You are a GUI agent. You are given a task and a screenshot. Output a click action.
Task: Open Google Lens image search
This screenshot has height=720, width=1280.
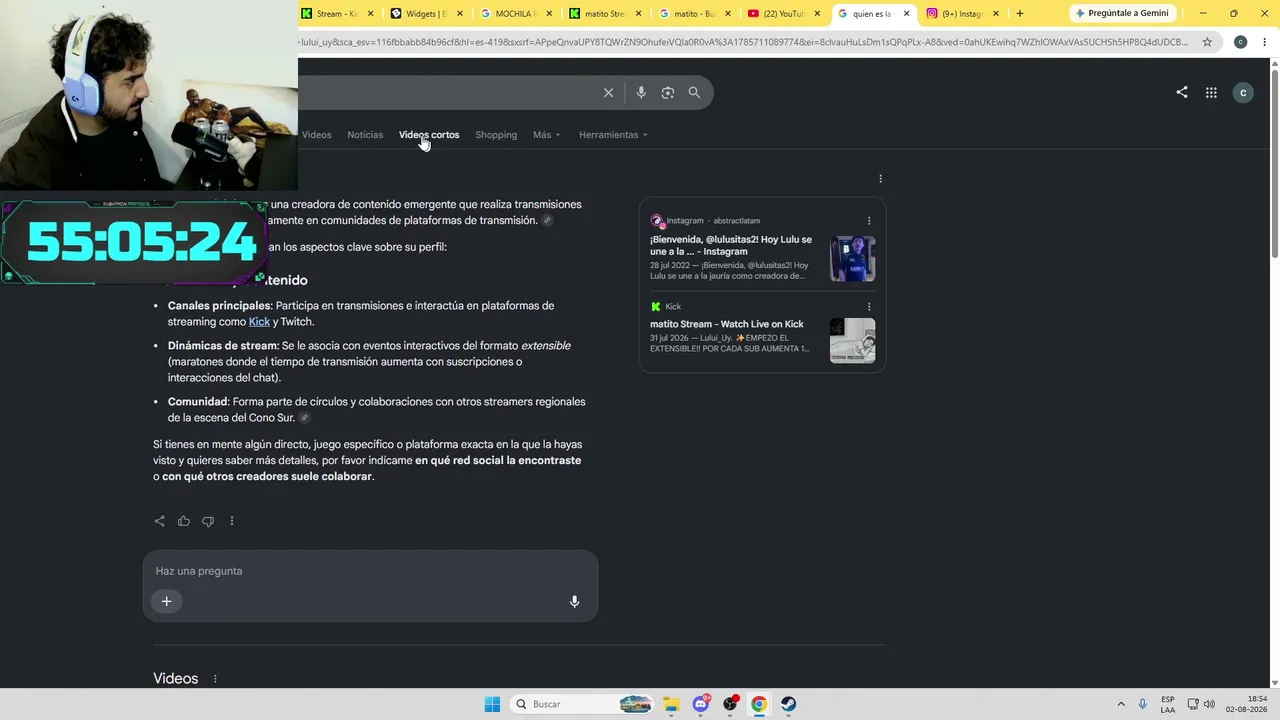pyautogui.click(x=668, y=92)
